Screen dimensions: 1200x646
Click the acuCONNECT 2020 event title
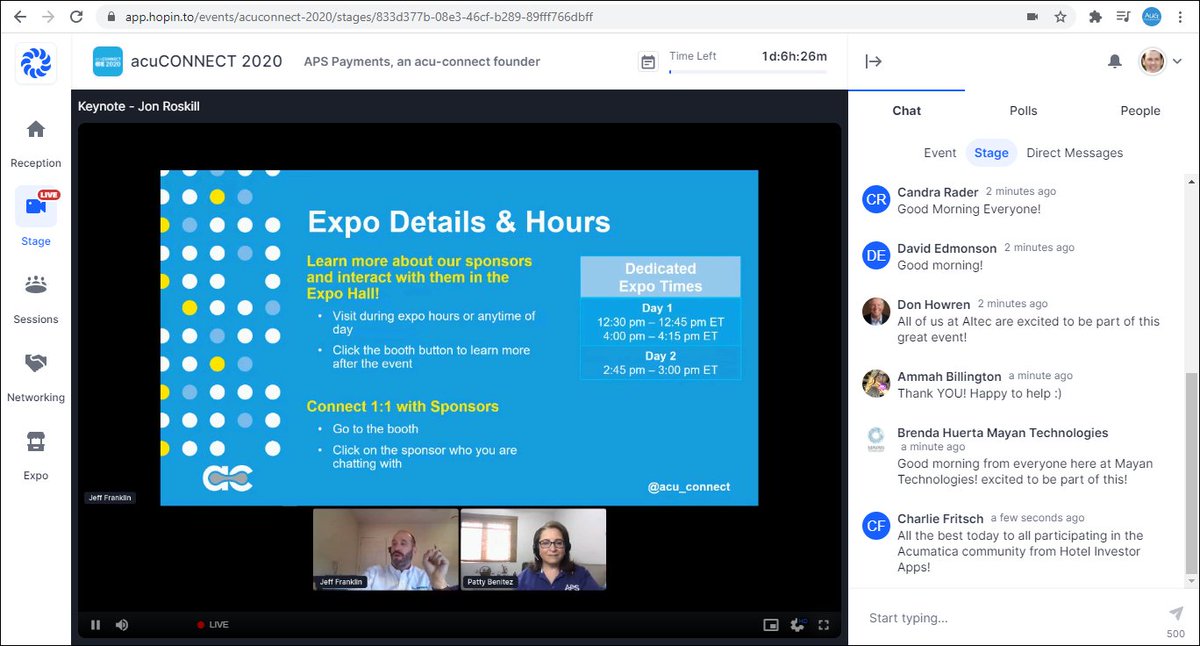click(208, 62)
